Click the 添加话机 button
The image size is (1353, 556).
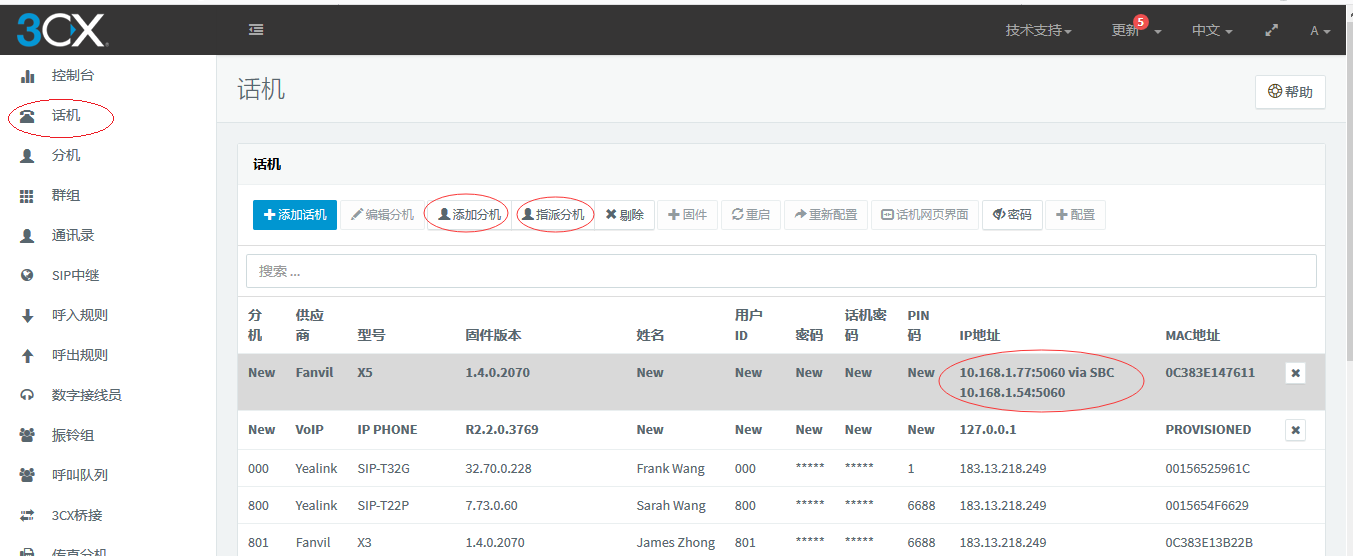pos(295,215)
